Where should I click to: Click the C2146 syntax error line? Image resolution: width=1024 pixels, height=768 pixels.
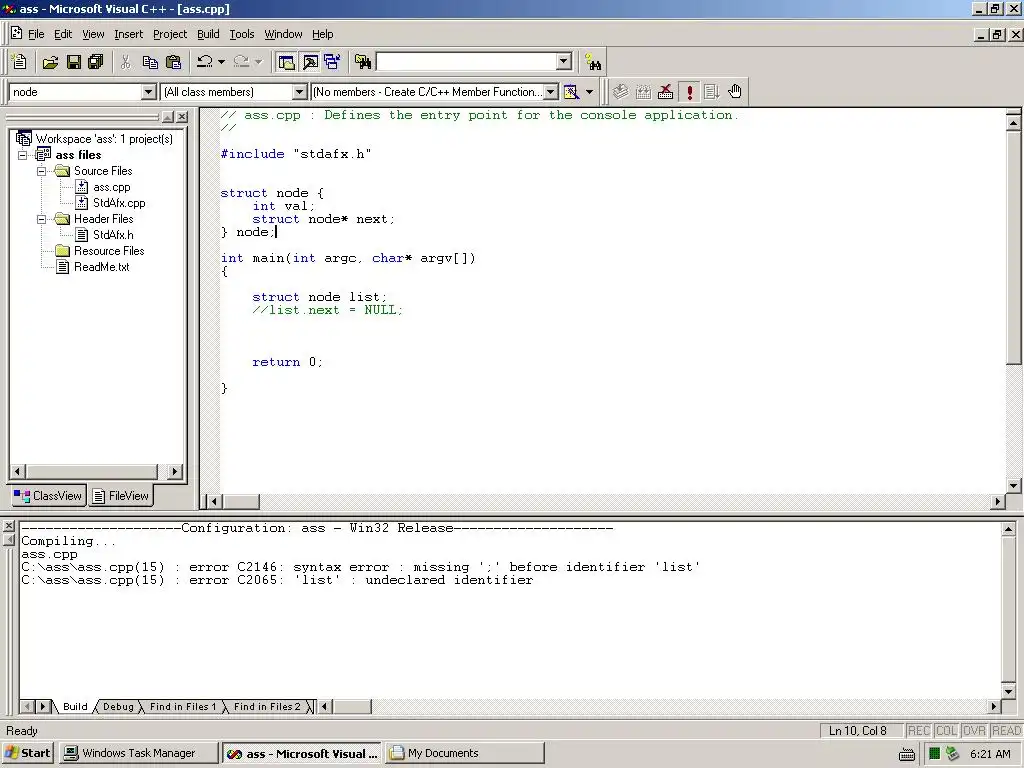coord(360,567)
